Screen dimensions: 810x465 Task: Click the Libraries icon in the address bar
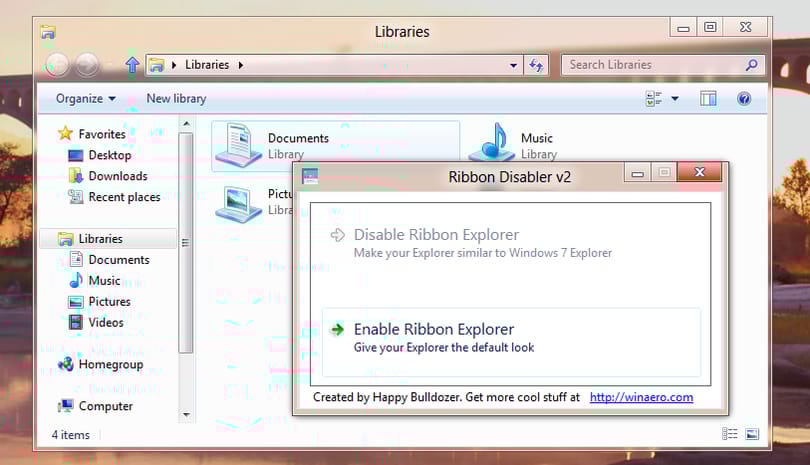pyautogui.click(x=157, y=65)
